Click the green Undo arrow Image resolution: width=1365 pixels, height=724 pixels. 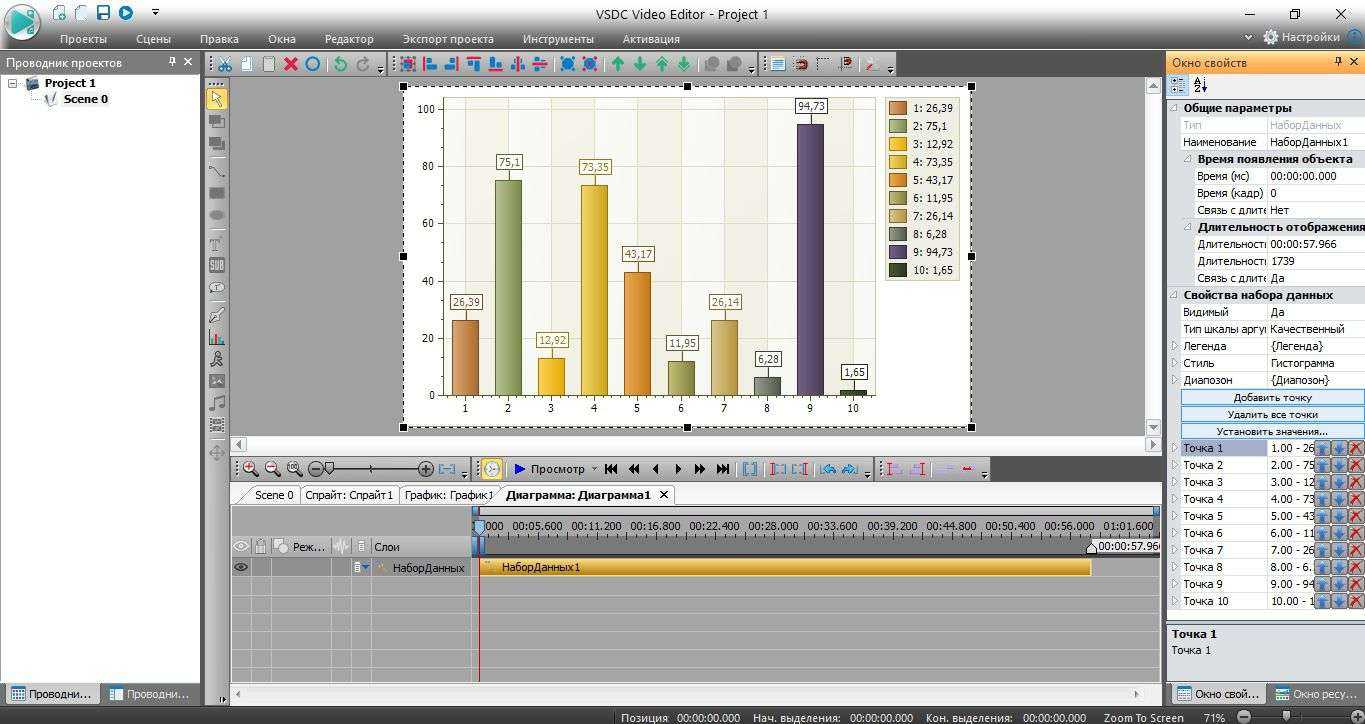[340, 64]
